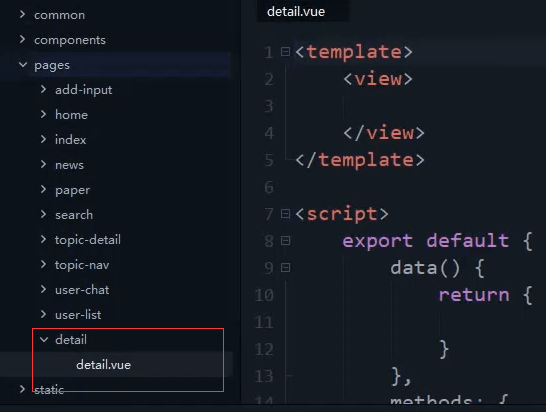Expand the add-input folder chevron

point(43,89)
